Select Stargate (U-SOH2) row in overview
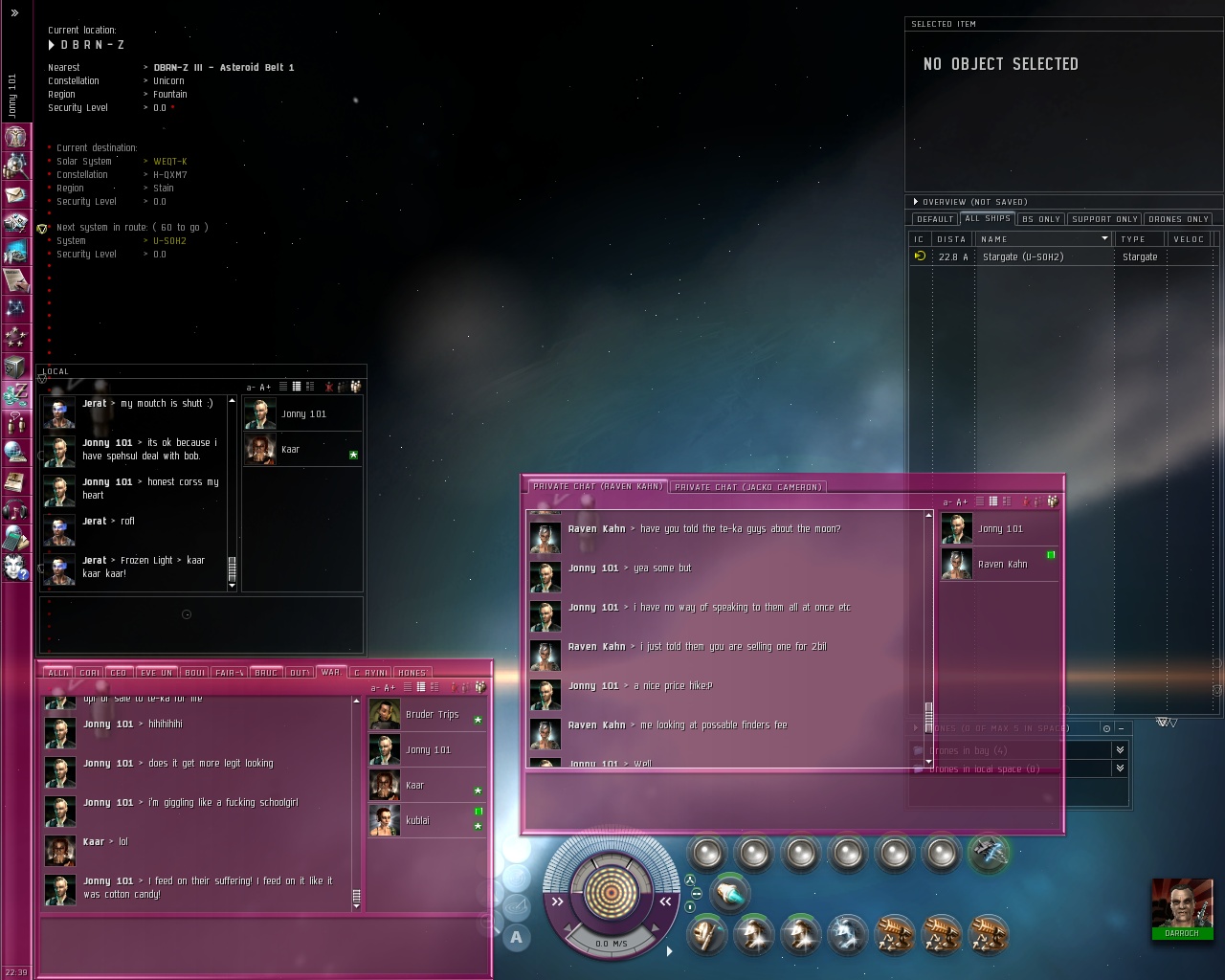The width and height of the screenshot is (1225, 980). [x=1064, y=256]
